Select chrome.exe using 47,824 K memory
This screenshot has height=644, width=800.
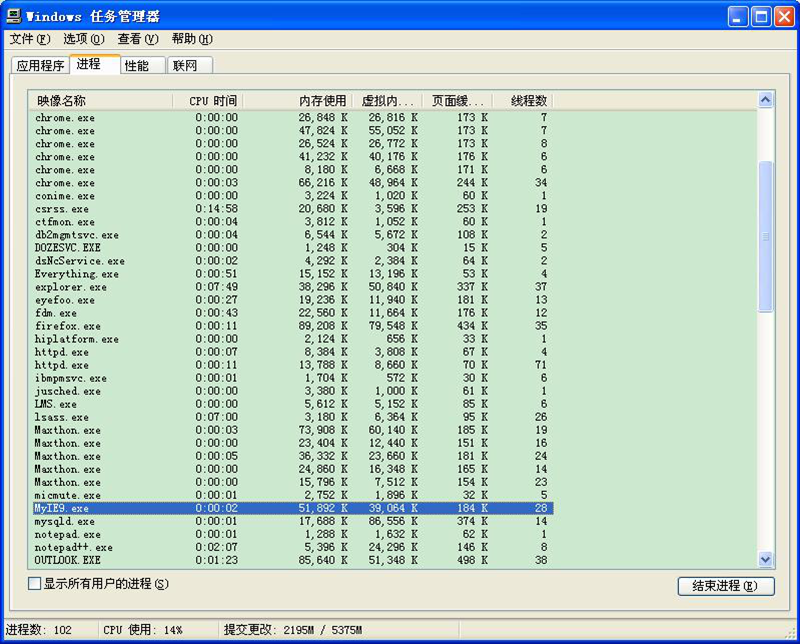293,131
